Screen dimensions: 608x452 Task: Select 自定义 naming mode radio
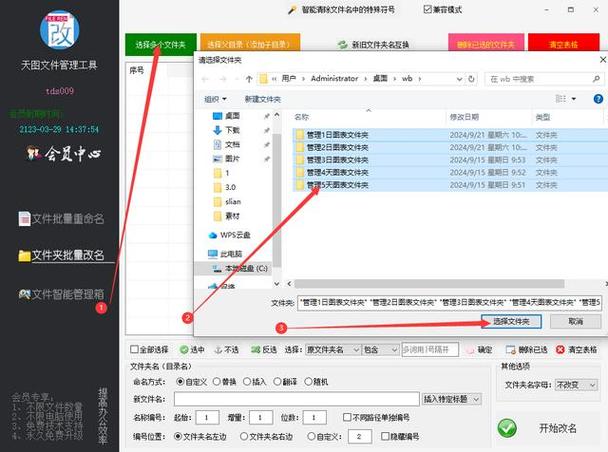coord(180,381)
